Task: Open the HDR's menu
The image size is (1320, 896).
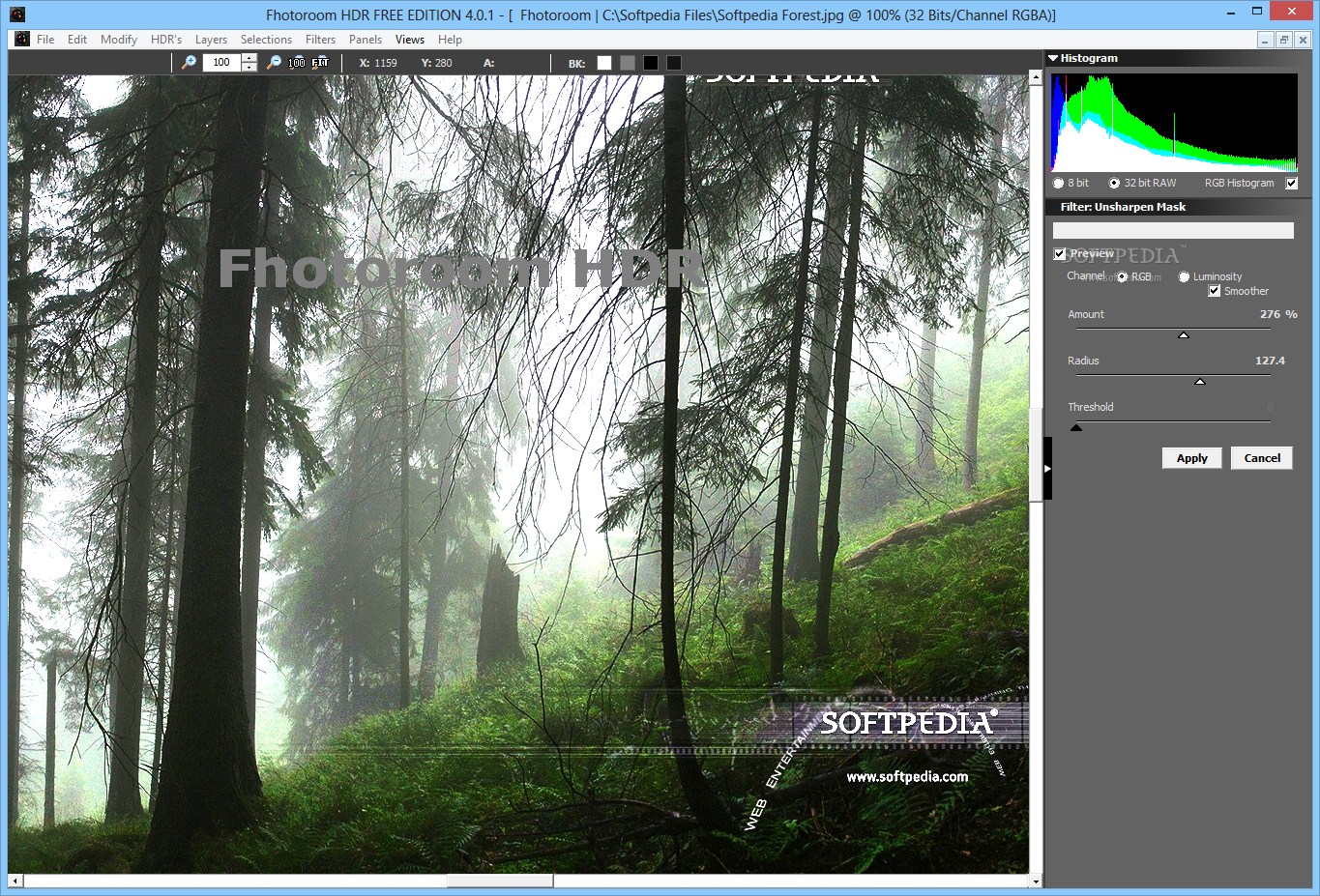Action: click(166, 40)
